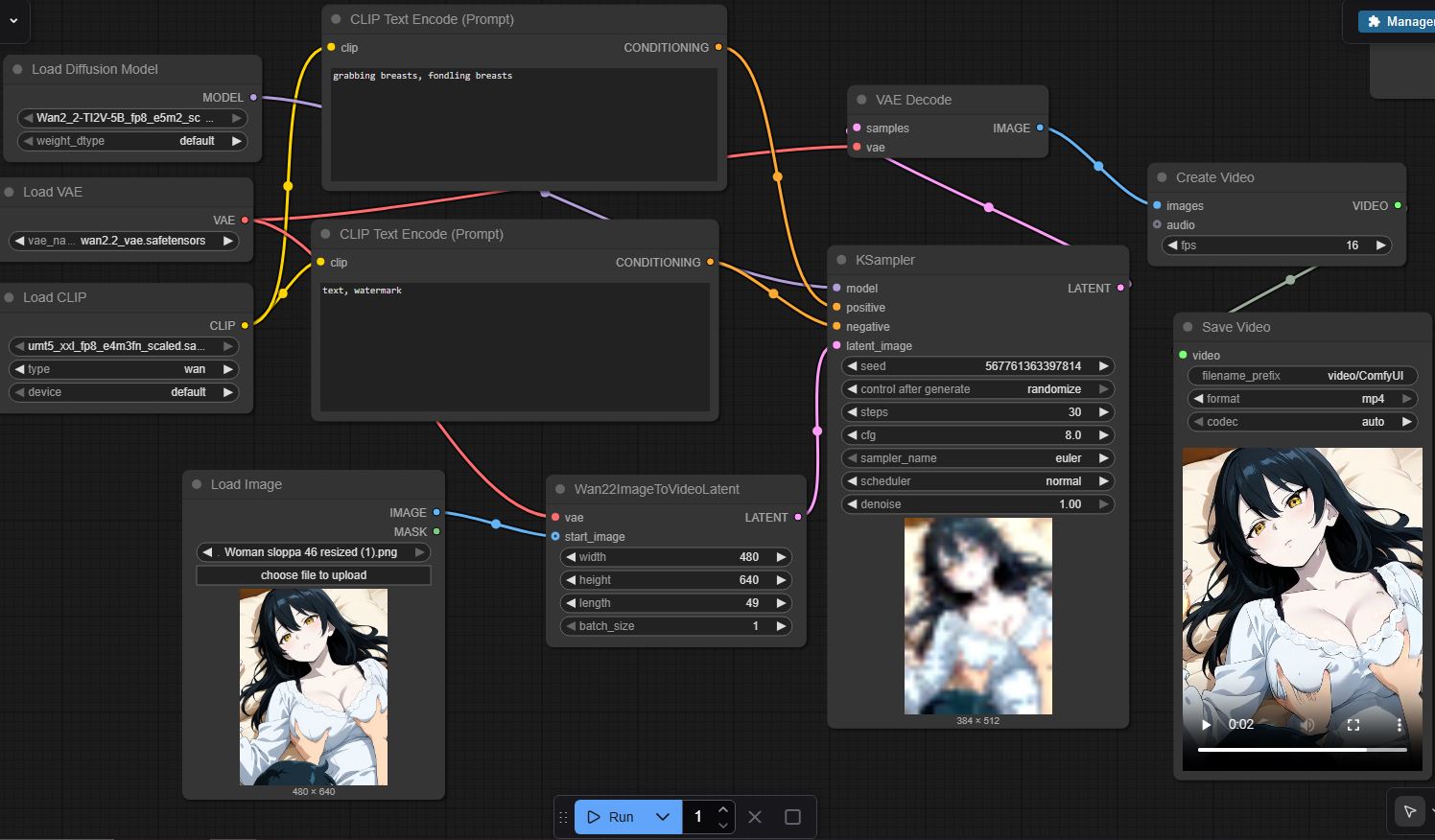The width and height of the screenshot is (1435, 840).
Task: Click the CLIP output port on Load CLIP
Action: click(245, 325)
